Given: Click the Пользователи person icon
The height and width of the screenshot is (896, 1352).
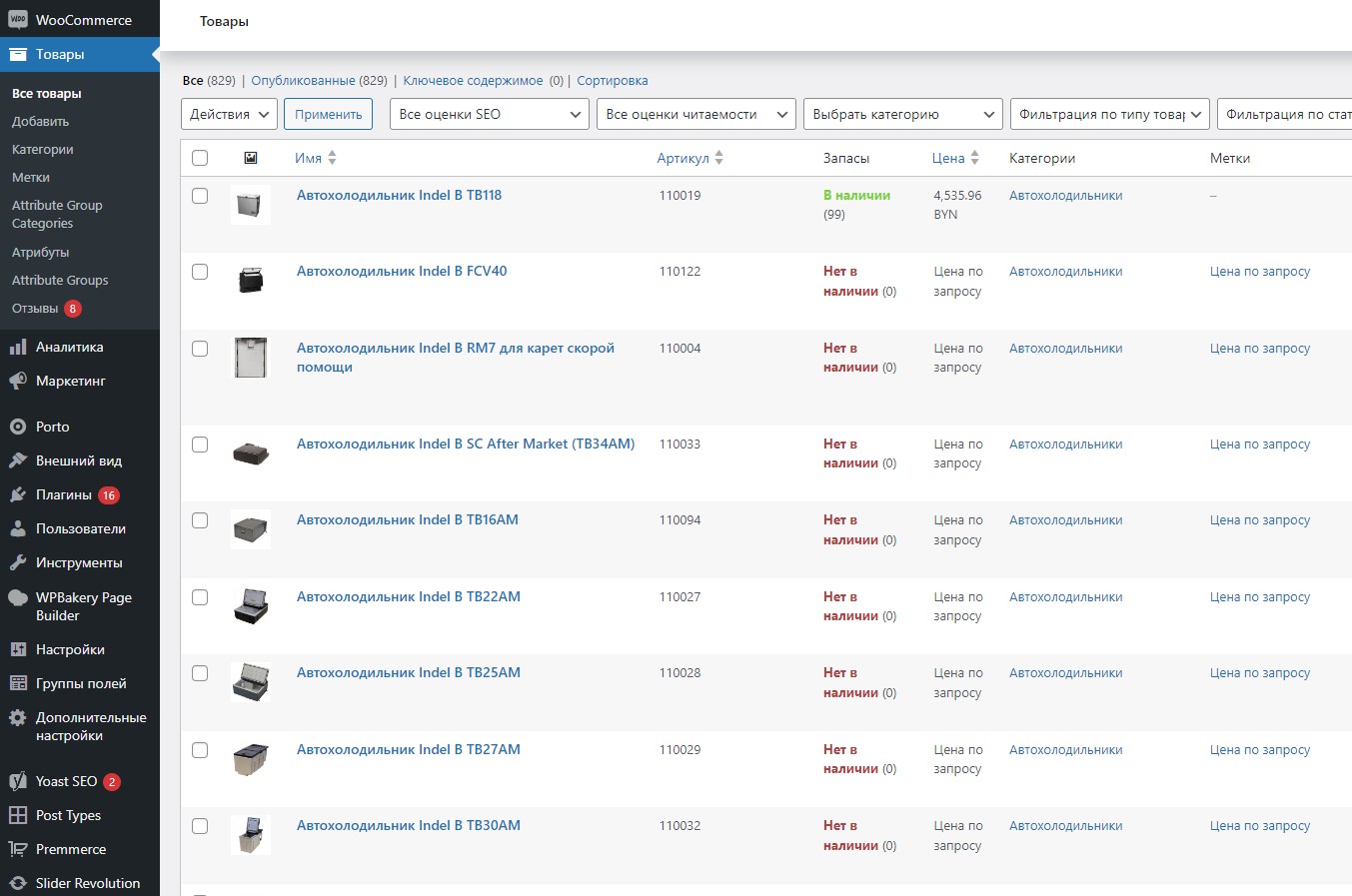Looking at the screenshot, I should 18,528.
